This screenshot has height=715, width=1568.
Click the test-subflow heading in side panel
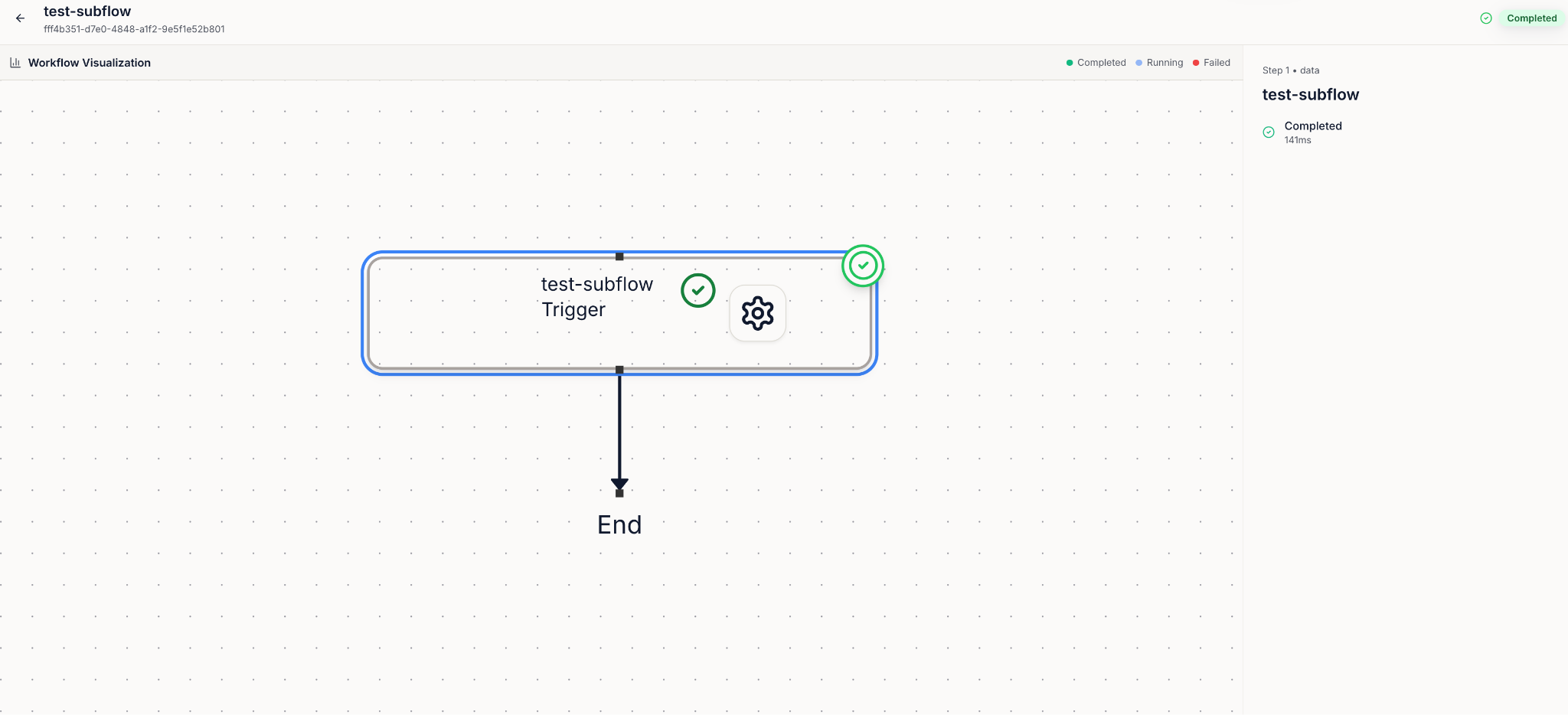coord(1311,95)
